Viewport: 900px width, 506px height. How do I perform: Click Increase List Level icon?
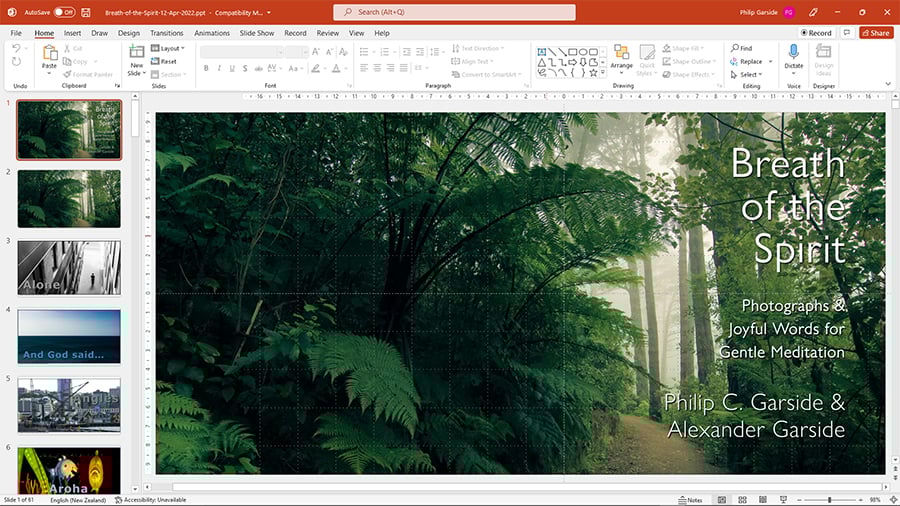tap(420, 52)
